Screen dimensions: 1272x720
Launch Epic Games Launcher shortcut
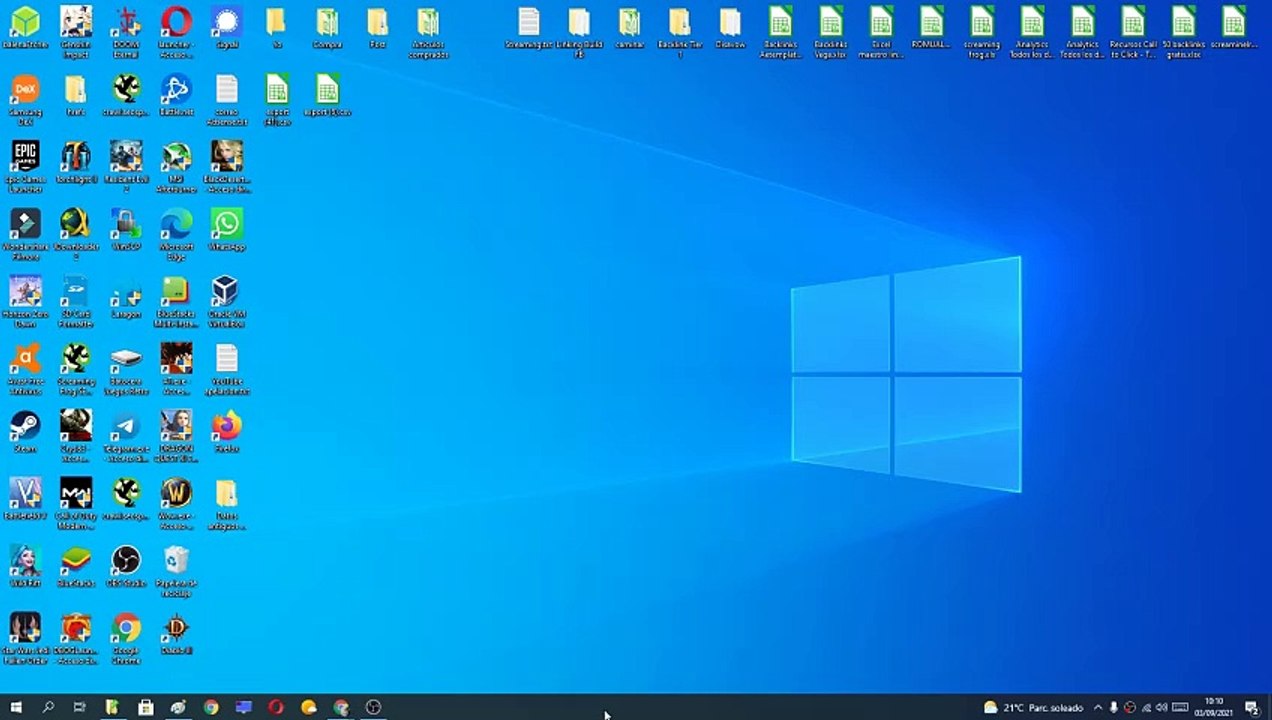point(25,166)
